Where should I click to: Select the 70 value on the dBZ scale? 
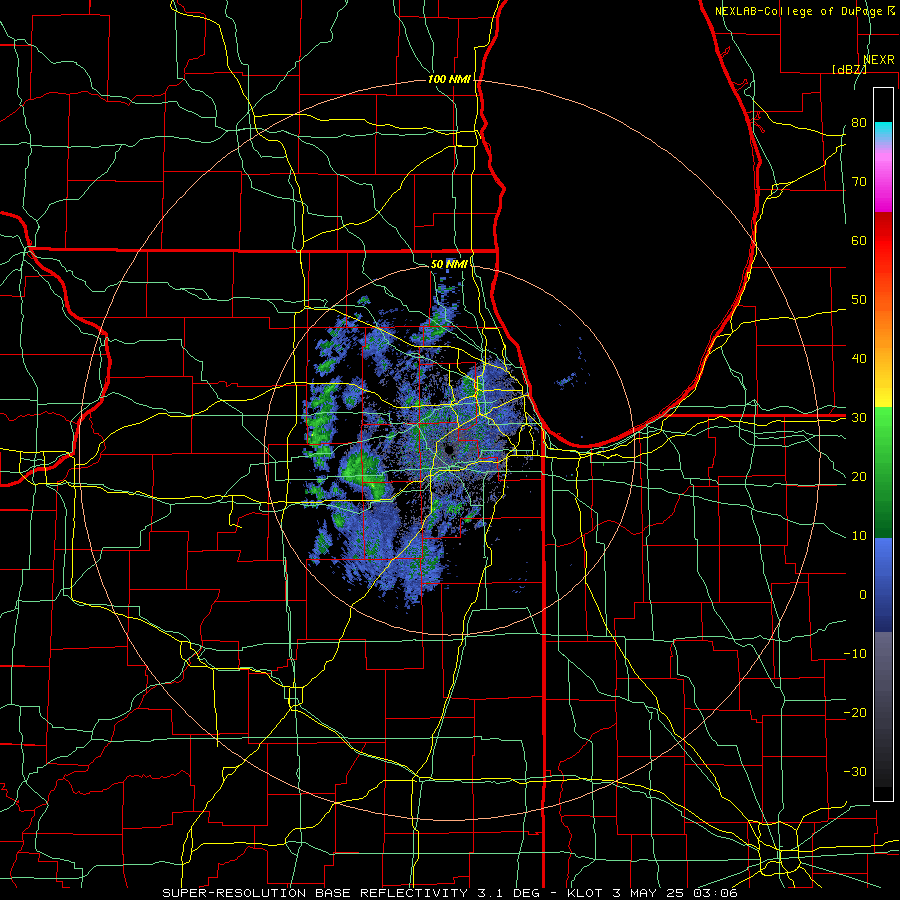[x=859, y=182]
